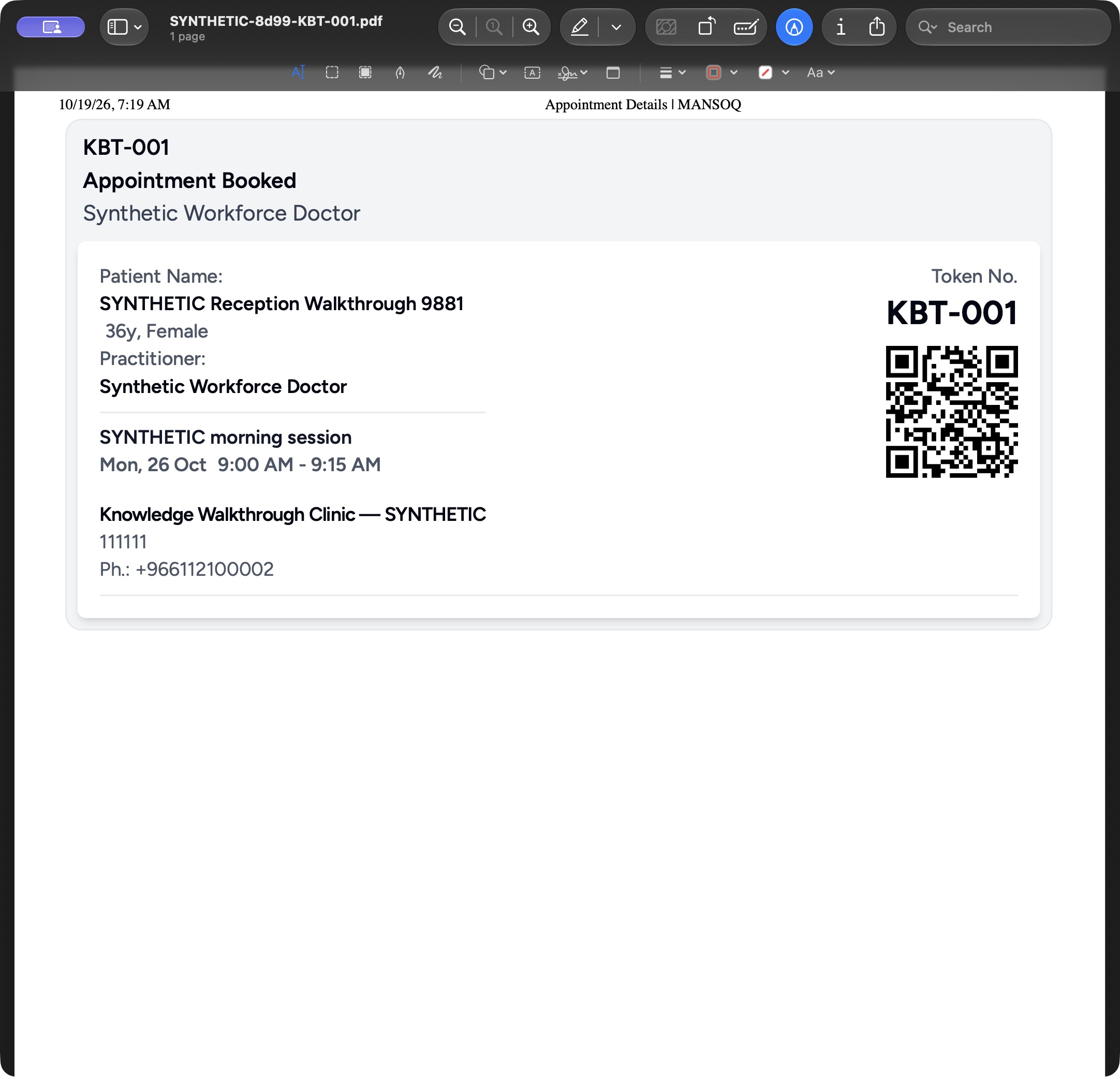Screen dimensions: 1120x1077
Task: Select the Redact selection tool in markup bar
Action: (365, 72)
